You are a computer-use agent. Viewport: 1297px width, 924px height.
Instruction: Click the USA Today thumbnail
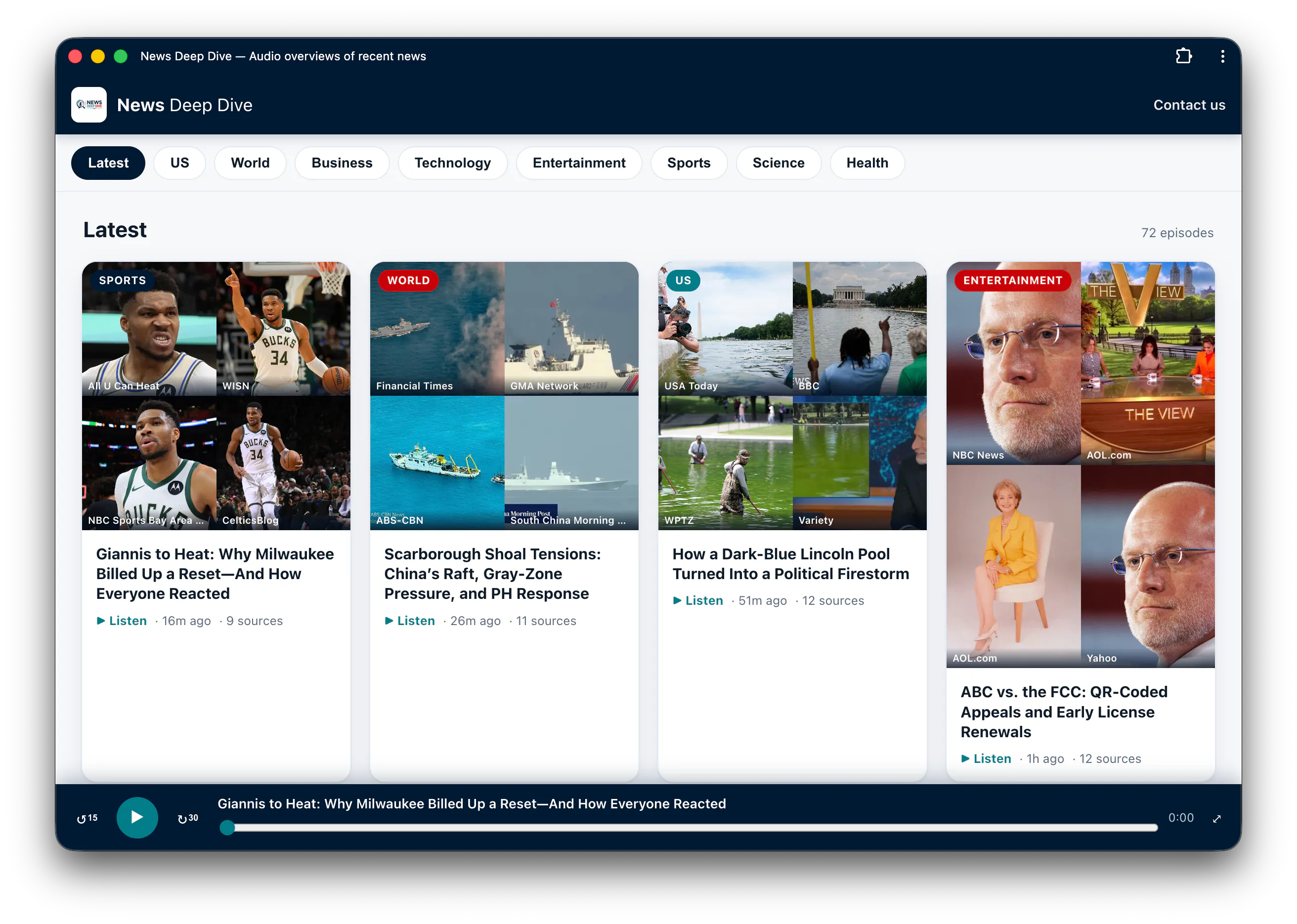click(726, 329)
